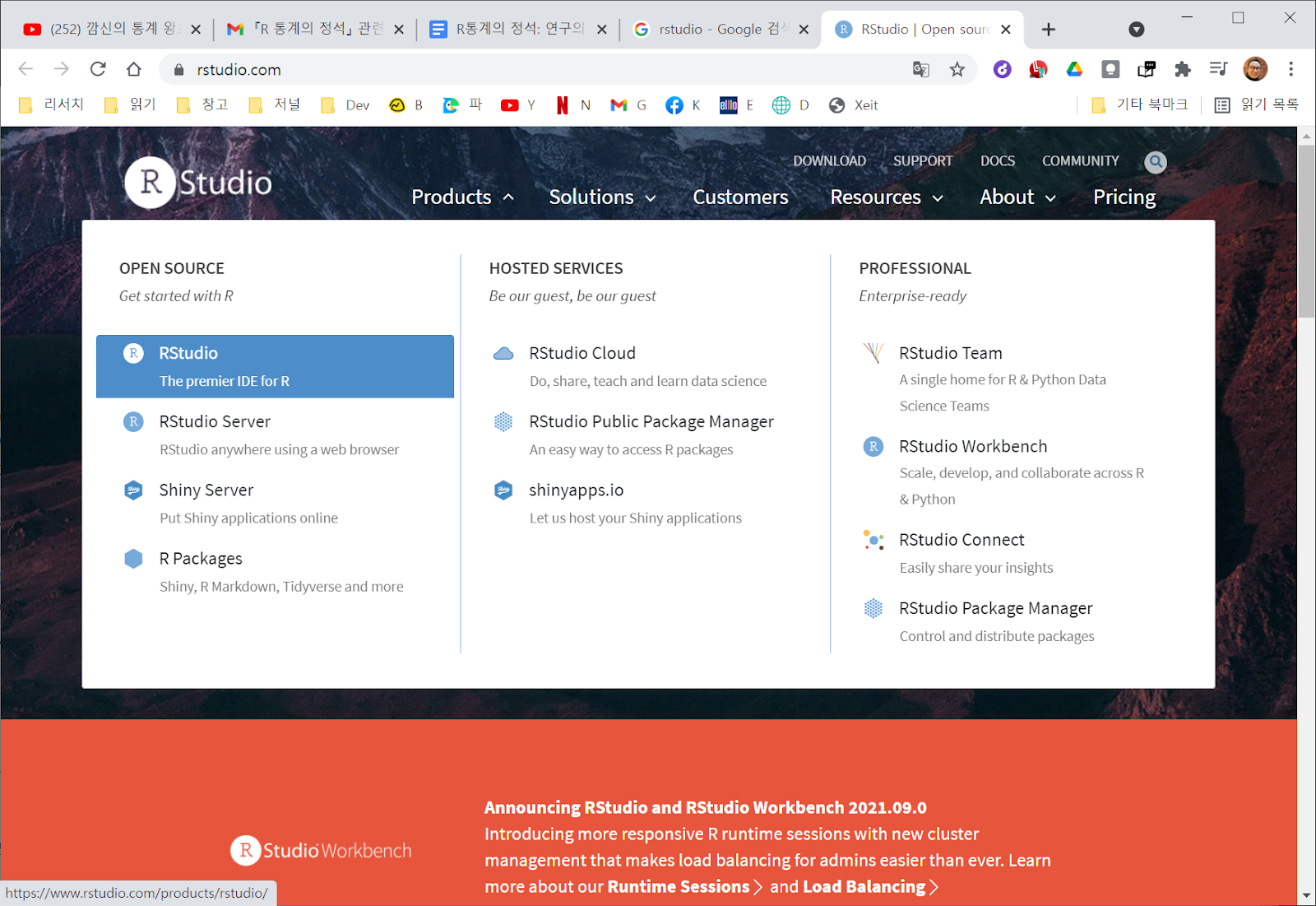
Task: Click the DOWNLOAD link in top bar
Action: tap(829, 161)
